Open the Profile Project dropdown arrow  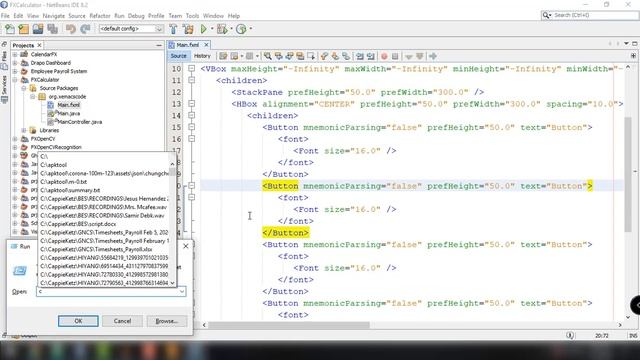[250, 29]
